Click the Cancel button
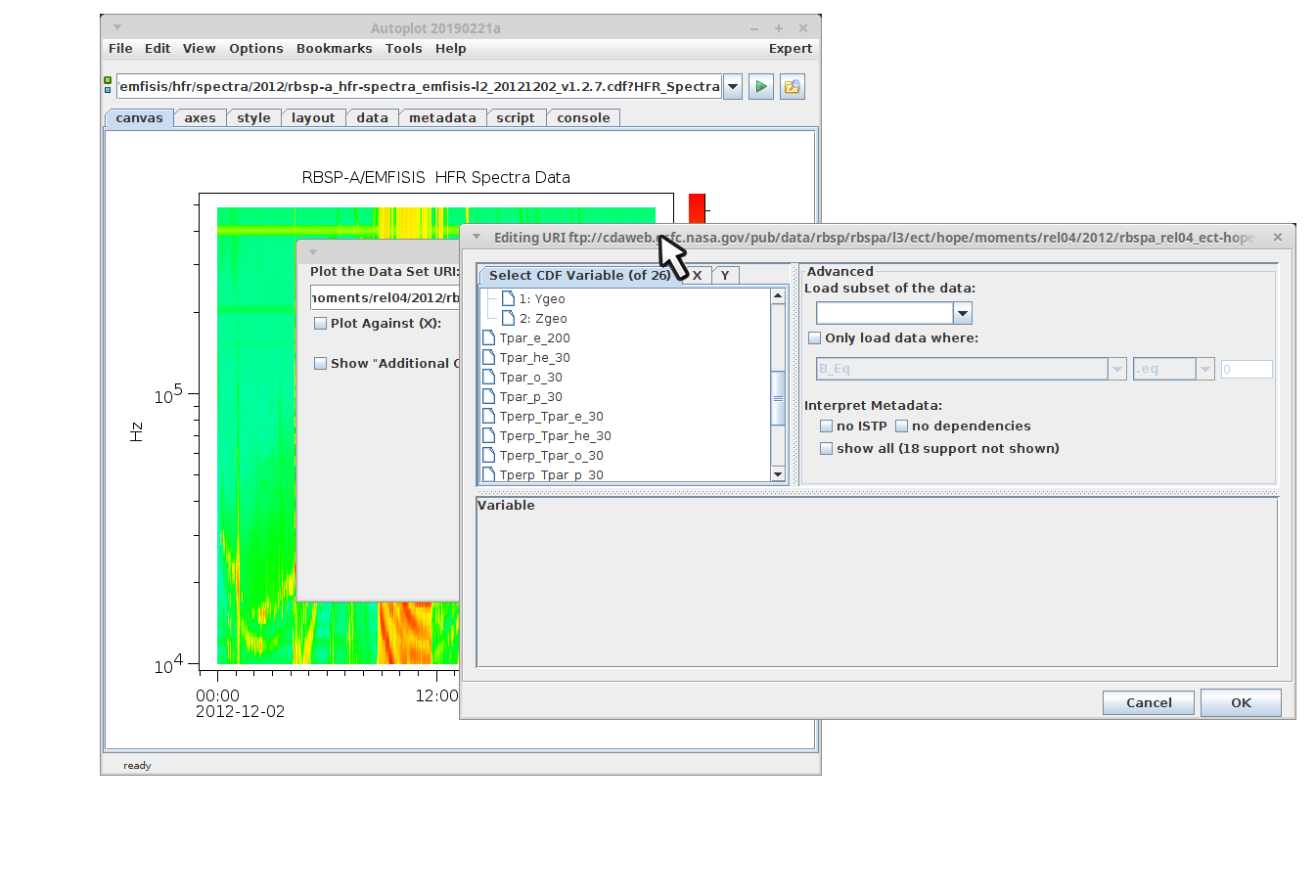 (1148, 702)
